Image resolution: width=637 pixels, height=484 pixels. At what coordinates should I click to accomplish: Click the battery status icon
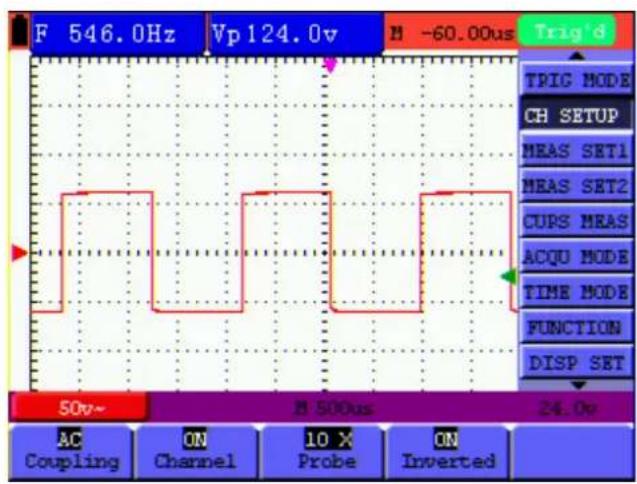coord(19,30)
